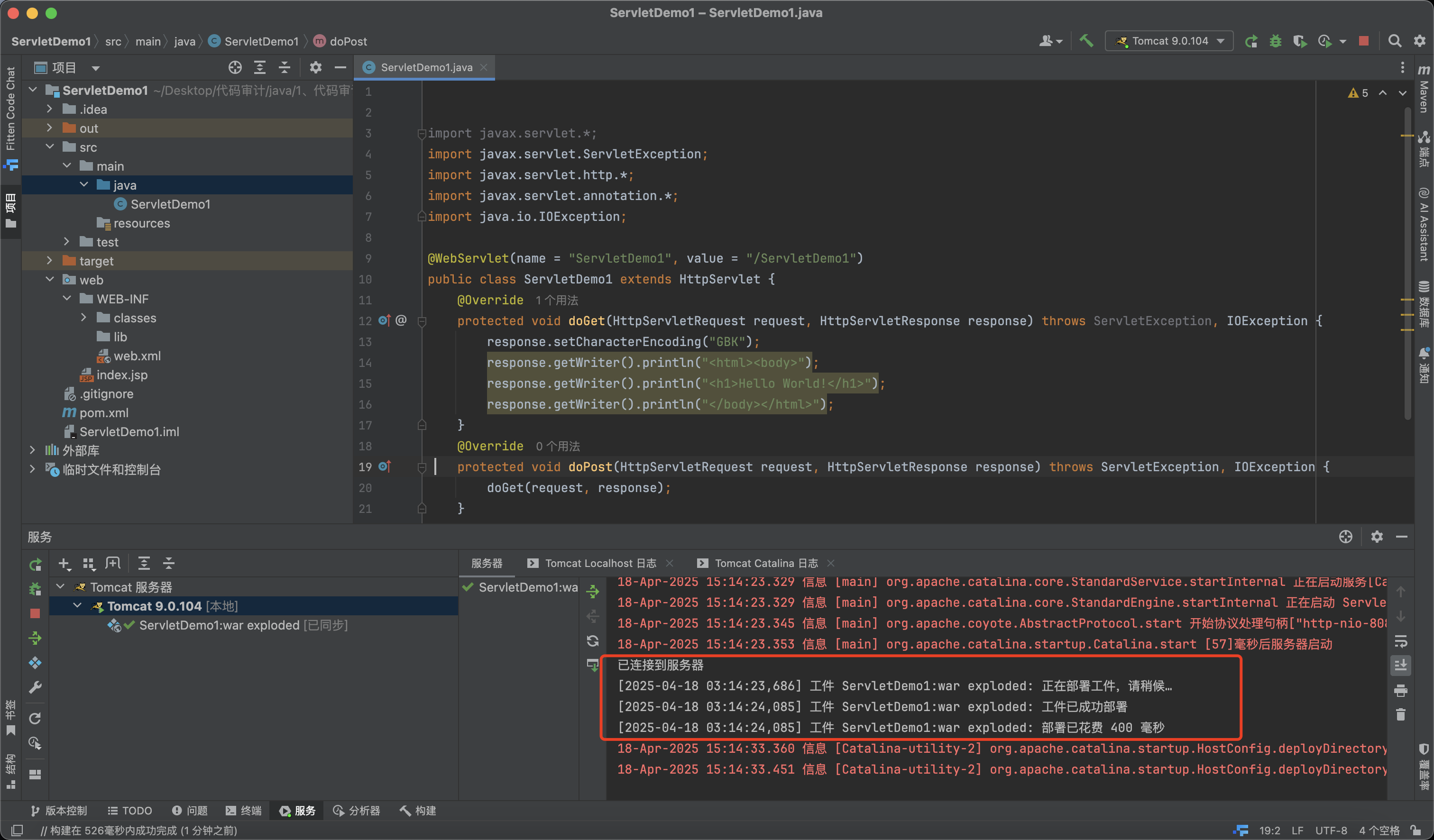Open the Tomcat 9.0.104 run configuration dropdown

tap(1169, 41)
